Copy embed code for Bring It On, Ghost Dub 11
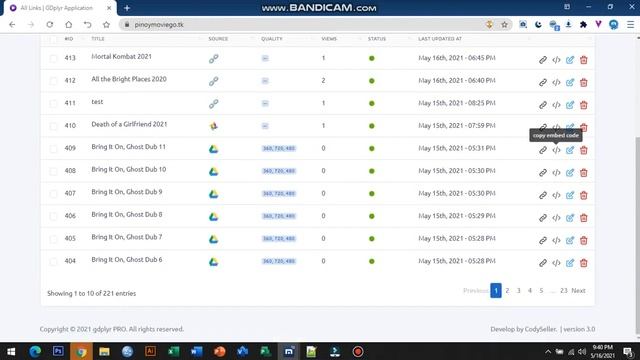 [x=556, y=150]
